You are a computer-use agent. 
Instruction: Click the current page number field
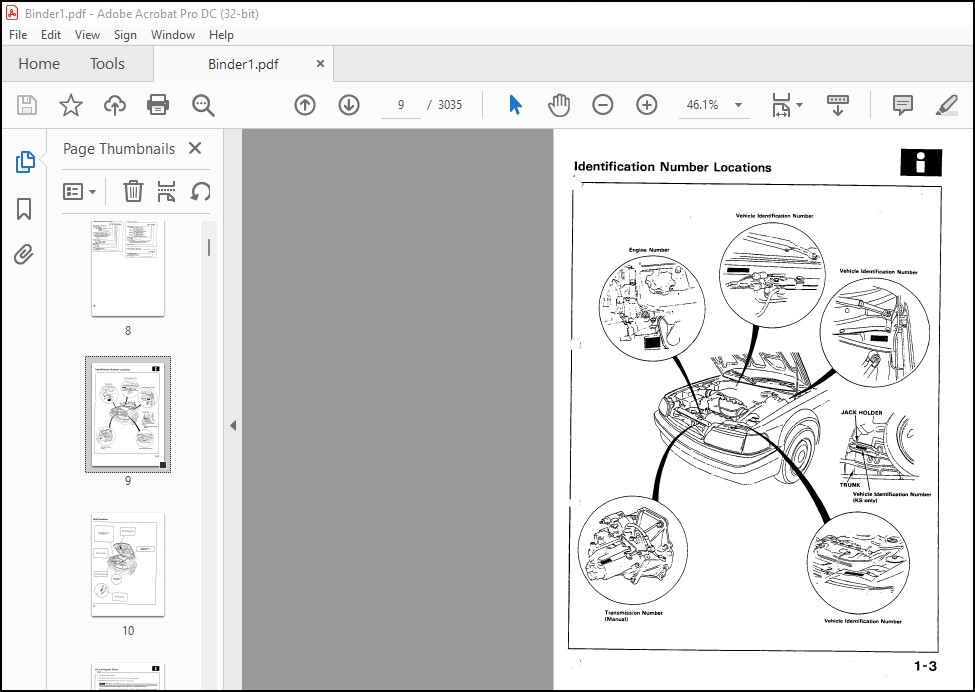point(401,105)
